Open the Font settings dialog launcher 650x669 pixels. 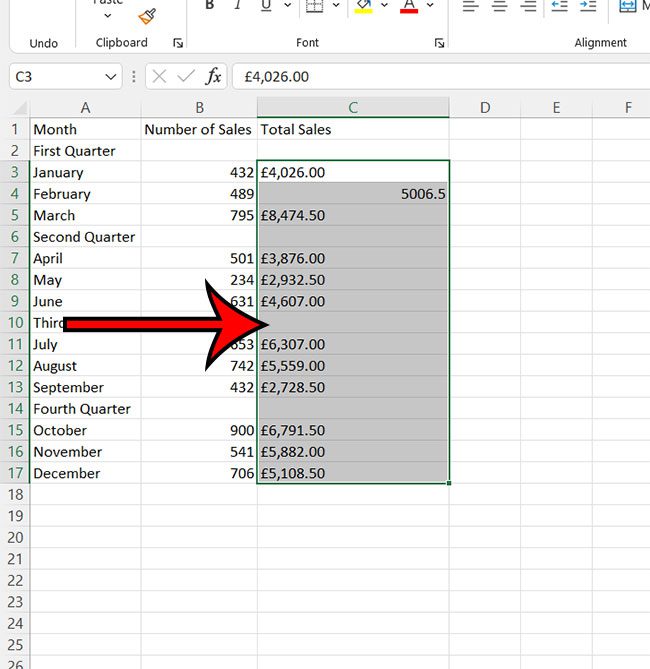[x=439, y=44]
